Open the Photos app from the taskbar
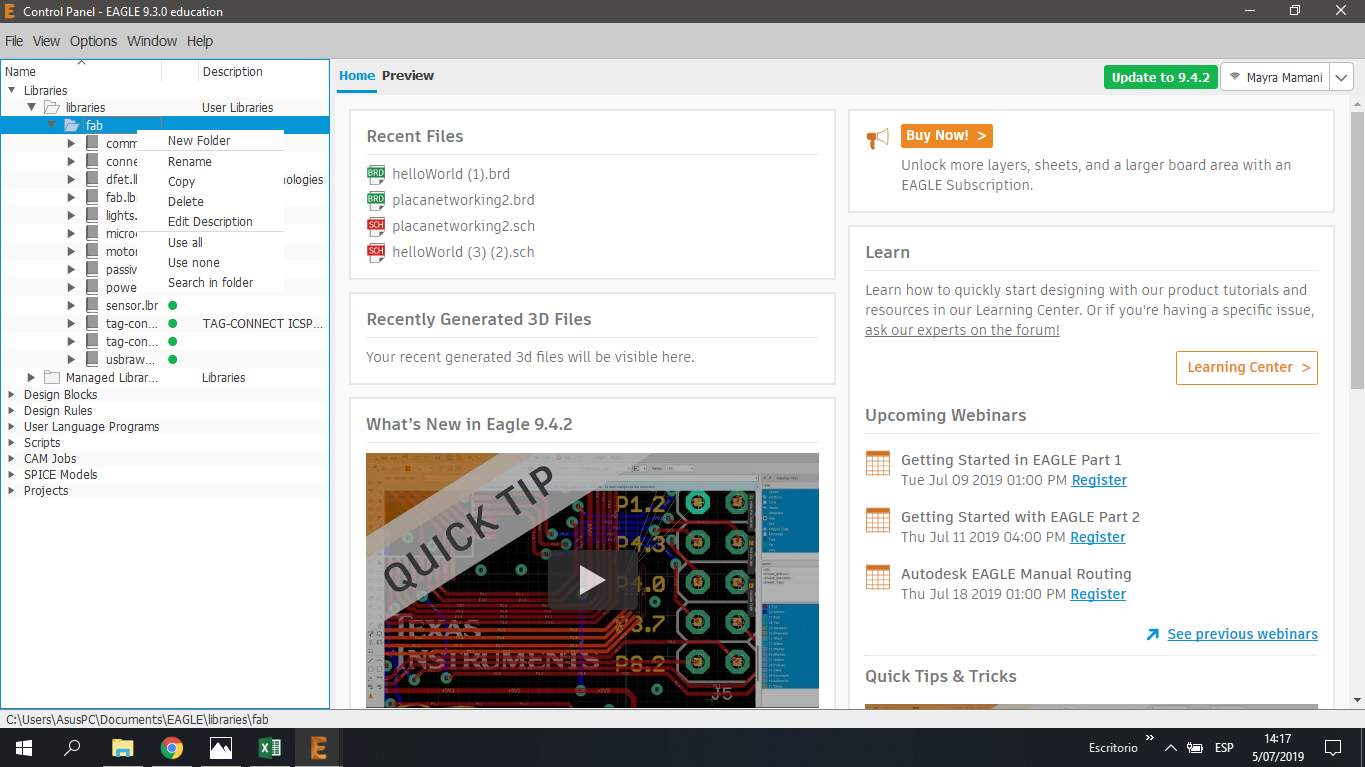1365x767 pixels. [221, 747]
